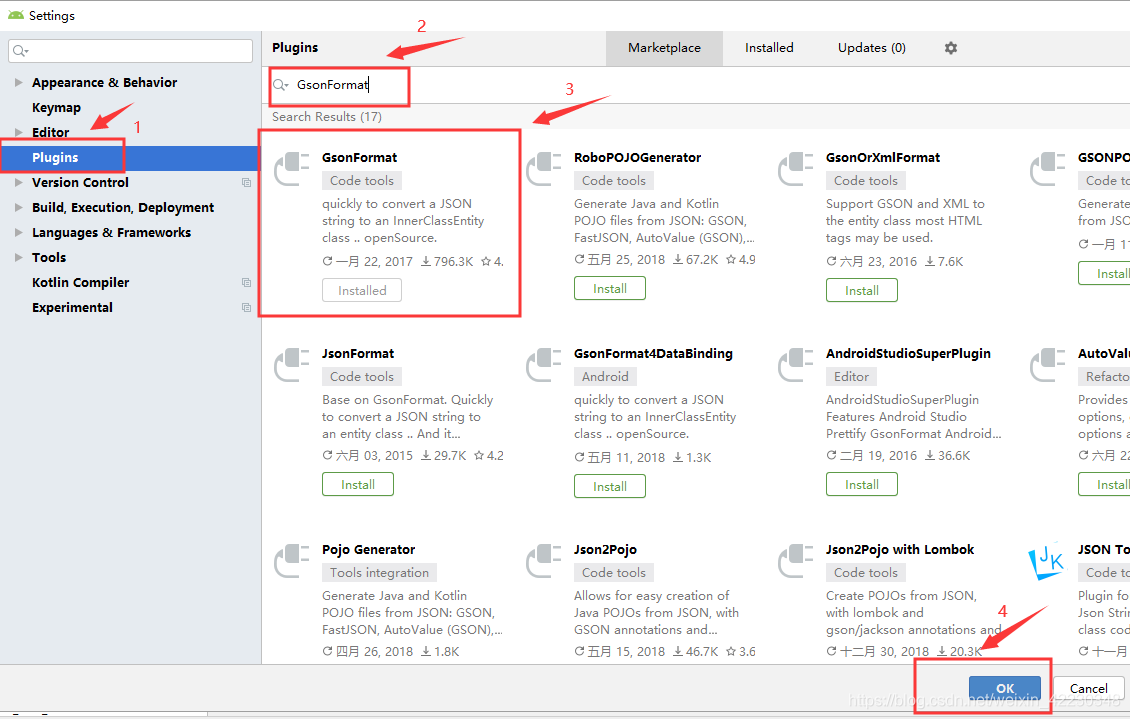Click the AndroidStudioSuperPlugin plugin icon

[x=796, y=365]
